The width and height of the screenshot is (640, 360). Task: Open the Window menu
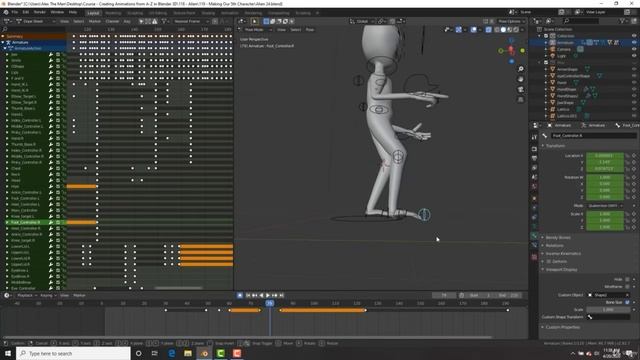(x=57, y=12)
